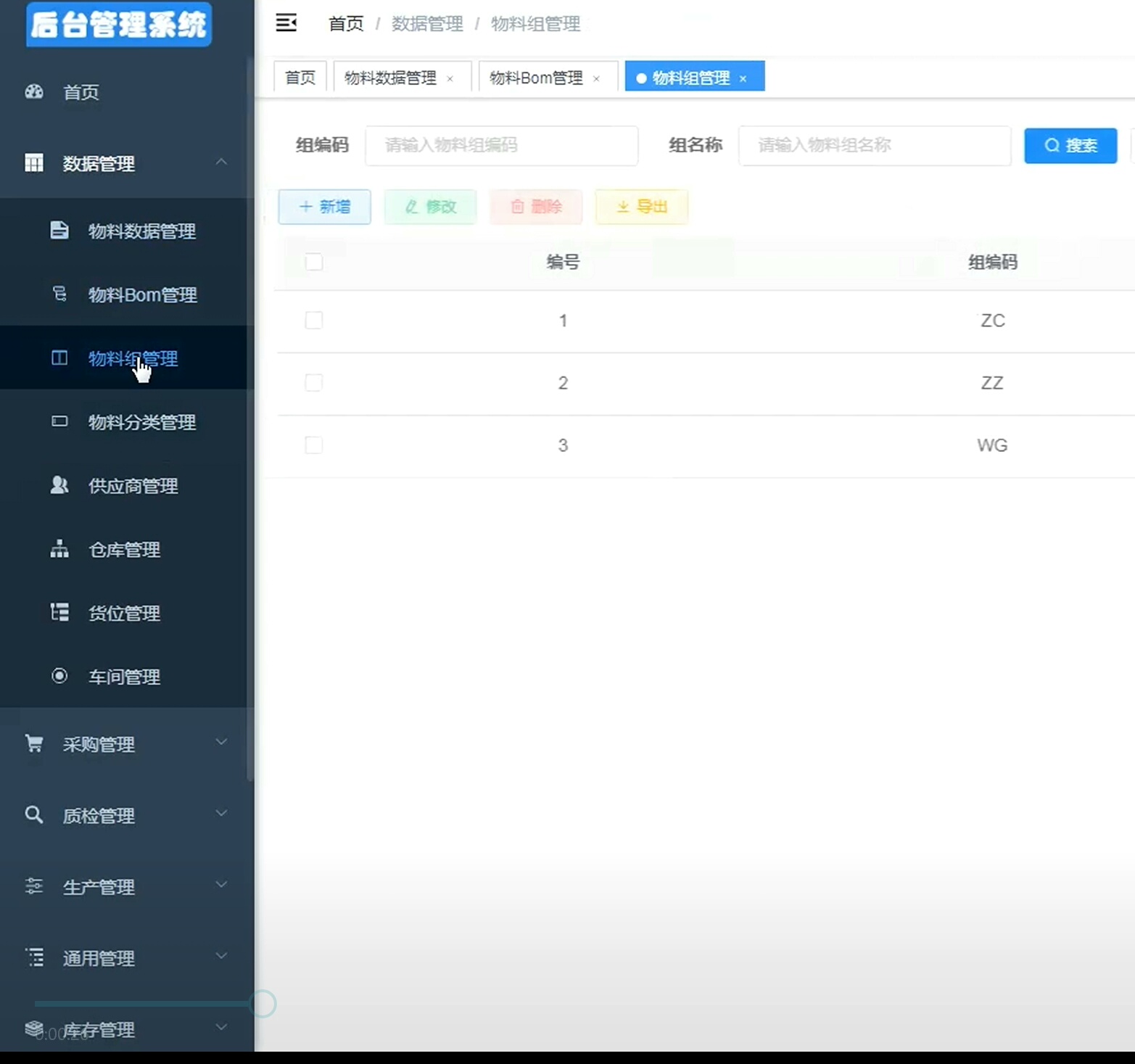Viewport: 1135px width, 1064px height.
Task: Click the 新增 button to add group
Action: pos(324,207)
